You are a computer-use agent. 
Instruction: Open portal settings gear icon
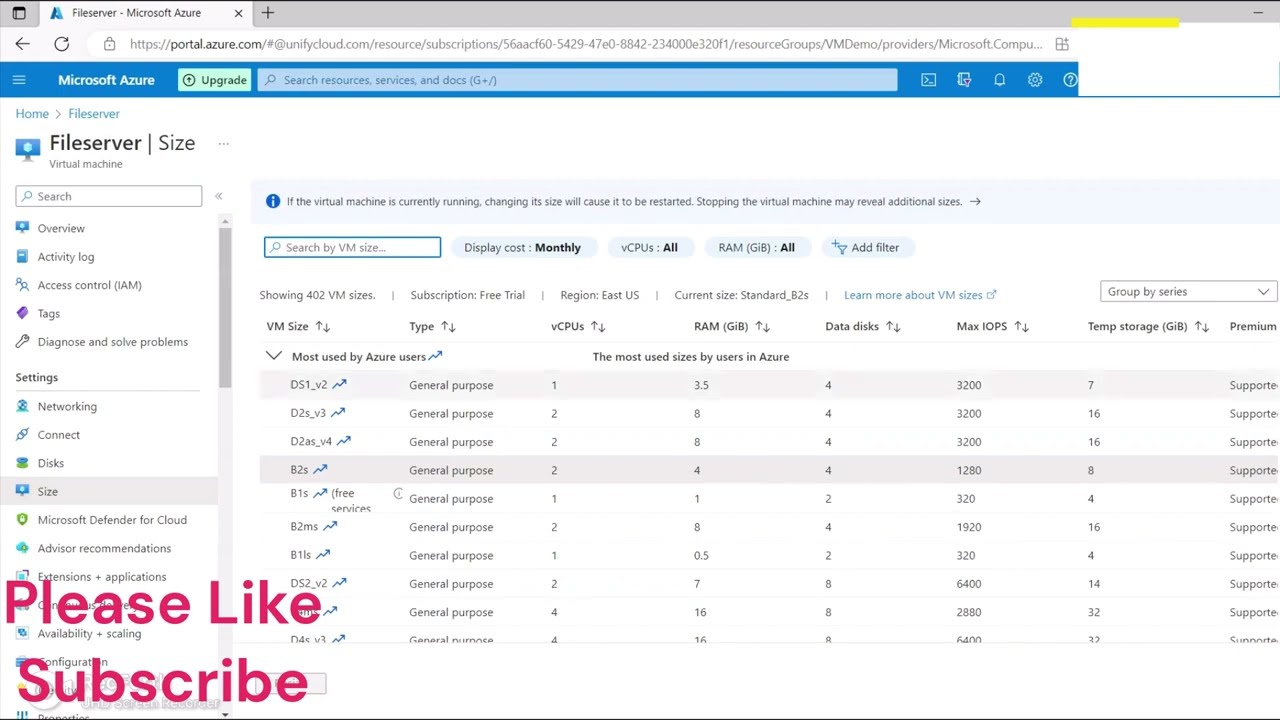point(1035,80)
